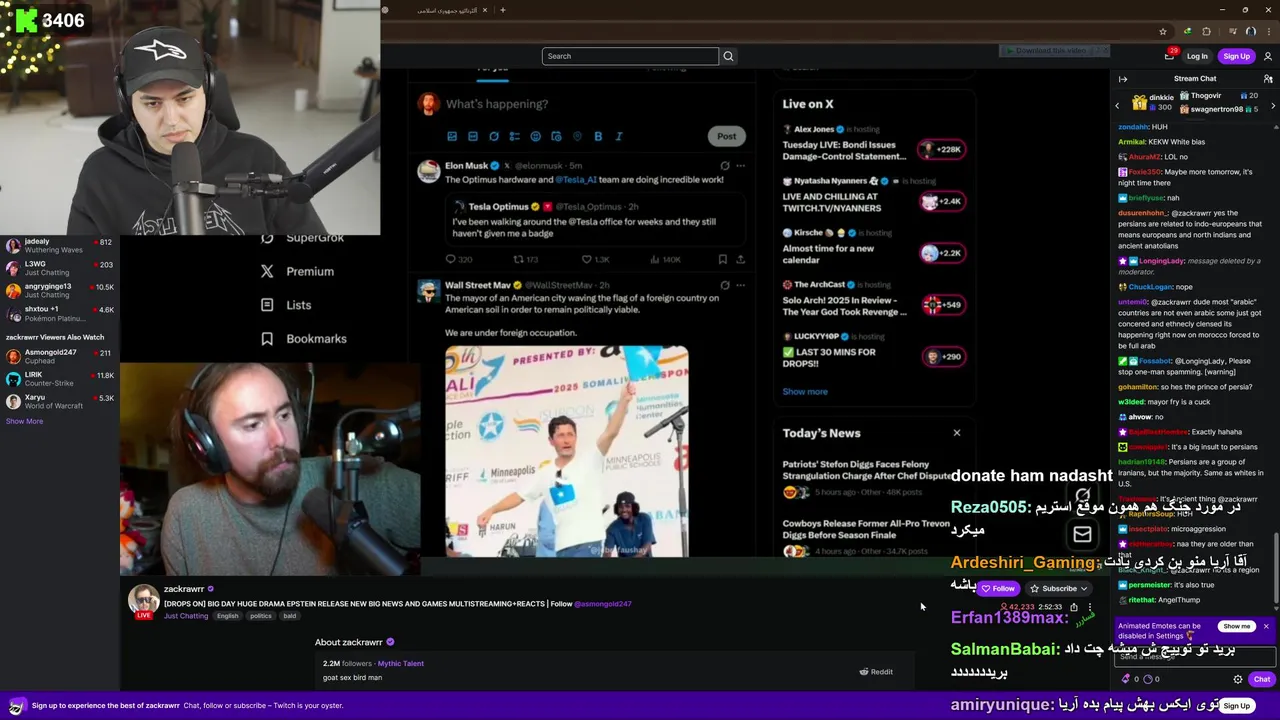Close the Today's News panel
Image resolution: width=1280 pixels, height=720 pixels.
(x=957, y=433)
